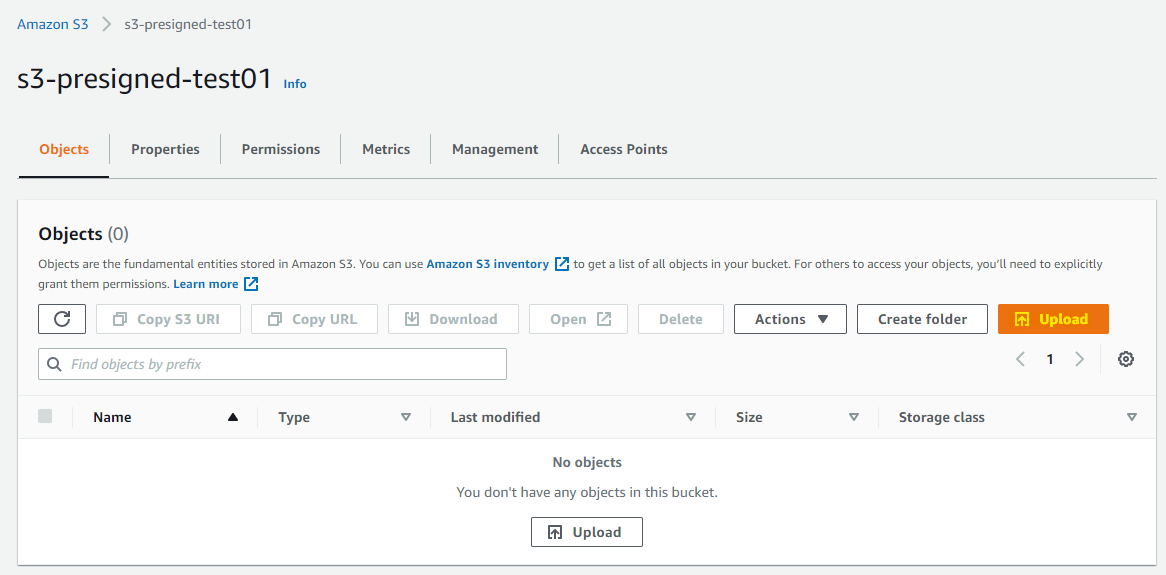
Task: Click the orange Upload button
Action: point(1053,319)
